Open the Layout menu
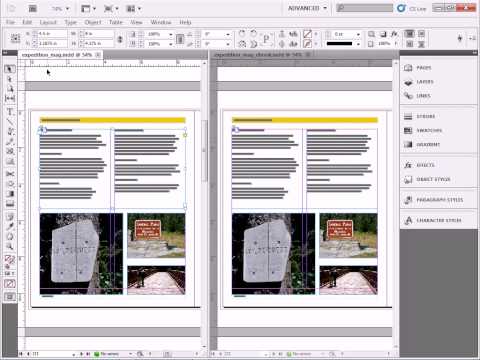 pyautogui.click(x=48, y=22)
